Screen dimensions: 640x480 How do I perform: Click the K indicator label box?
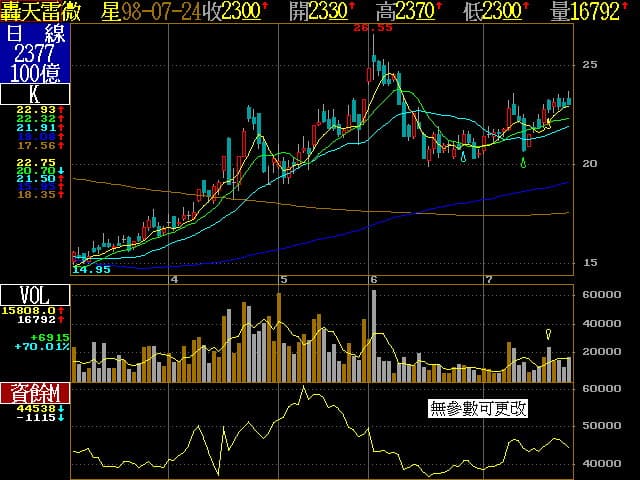pos(35,94)
